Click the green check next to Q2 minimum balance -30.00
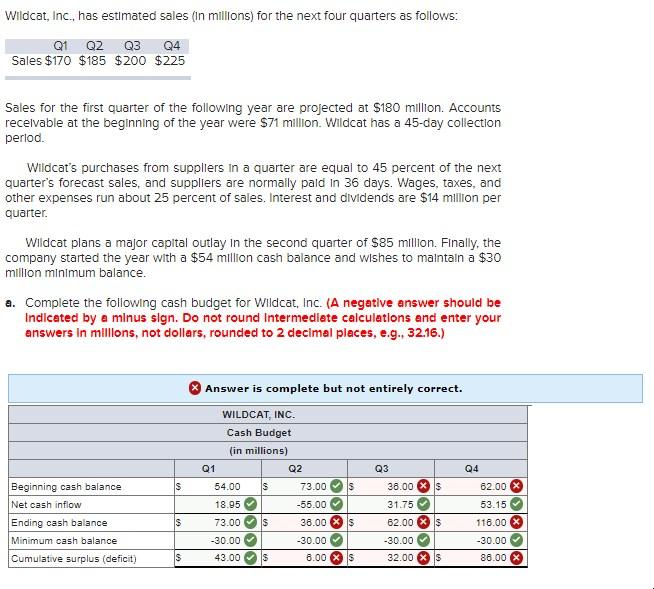 tap(336, 540)
